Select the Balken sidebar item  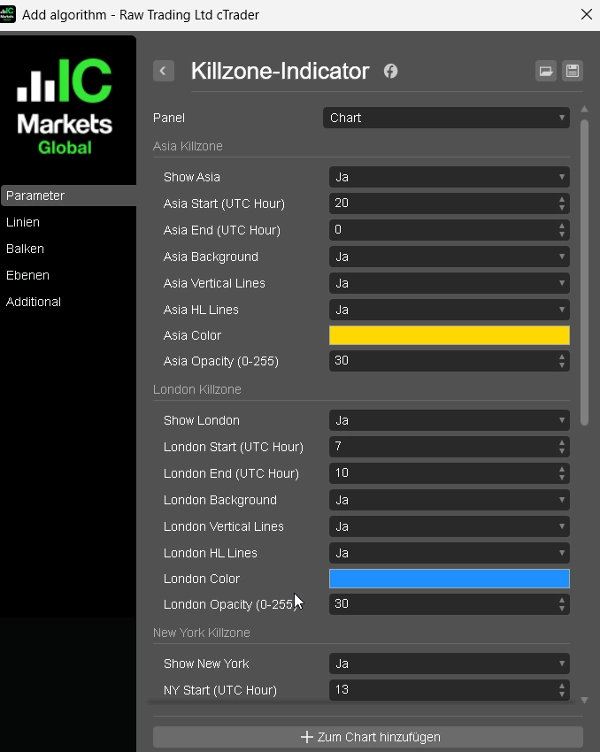[26, 249]
